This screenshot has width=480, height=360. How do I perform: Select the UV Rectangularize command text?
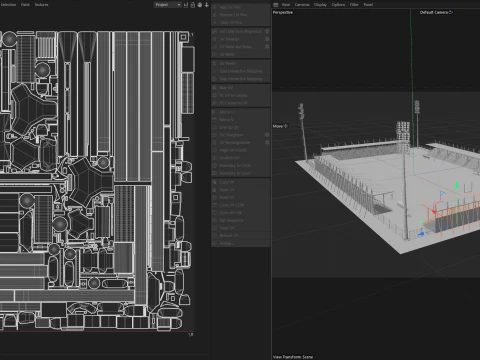click(235, 142)
